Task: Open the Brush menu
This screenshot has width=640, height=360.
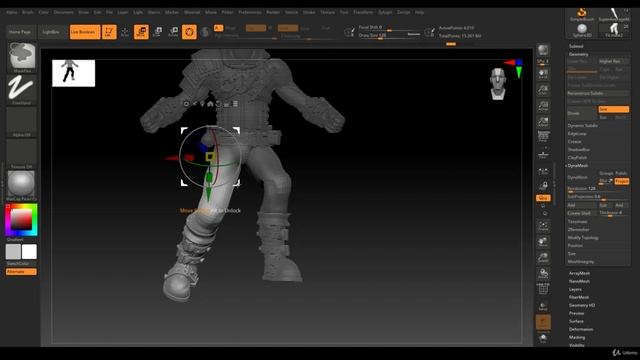Action: [28, 12]
